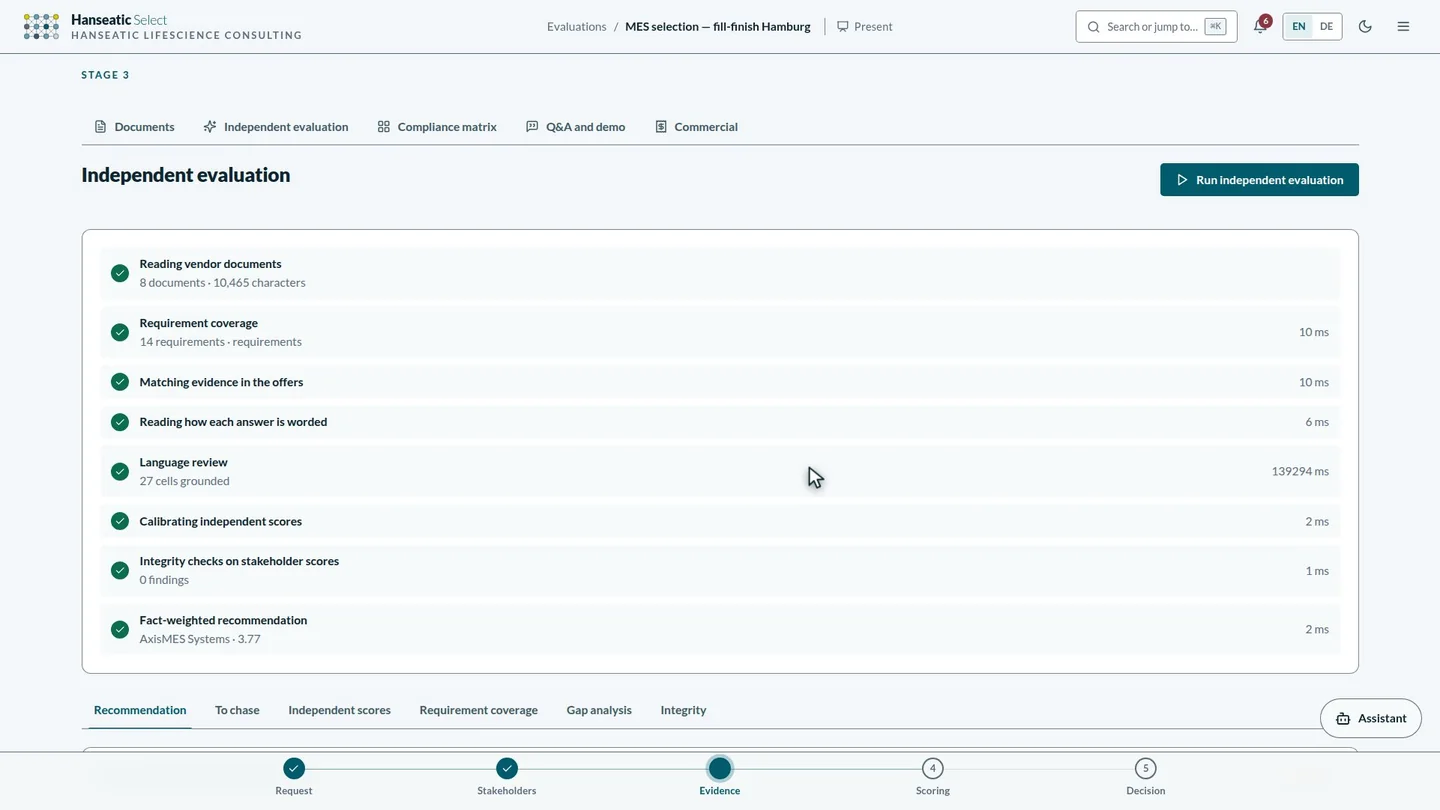This screenshot has width=1440, height=810.
Task: Click the search magnifier icon
Action: point(1093,27)
